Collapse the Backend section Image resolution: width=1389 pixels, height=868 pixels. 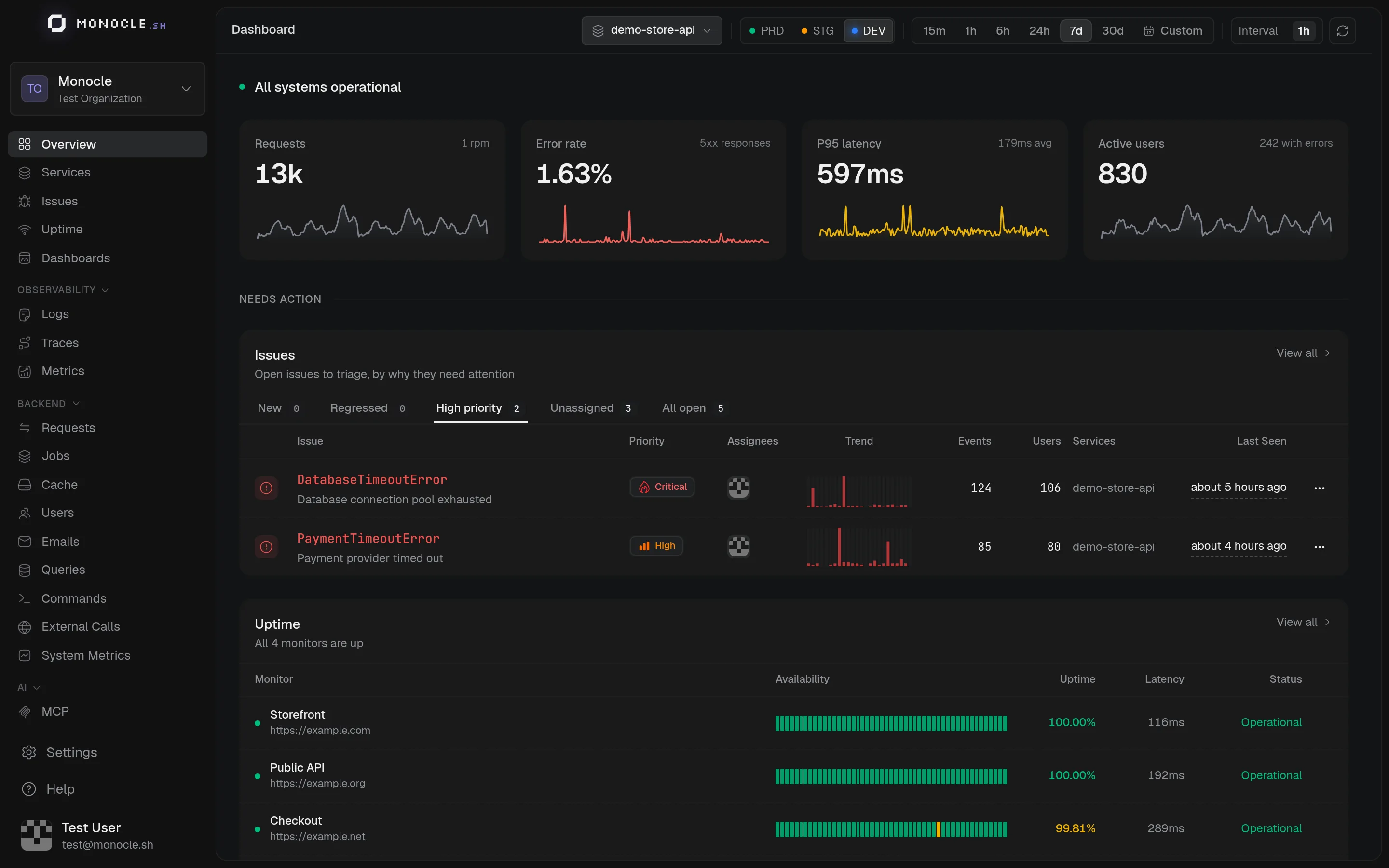[x=48, y=404]
